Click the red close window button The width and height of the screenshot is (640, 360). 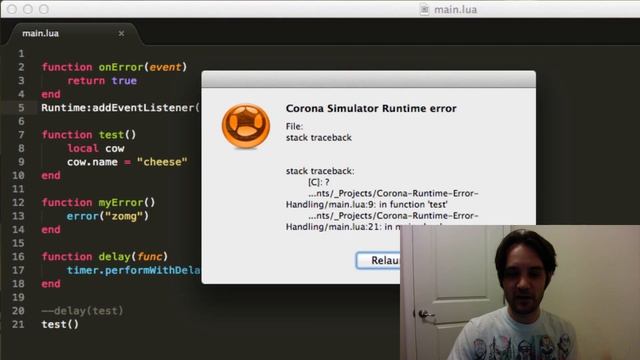click(x=12, y=9)
